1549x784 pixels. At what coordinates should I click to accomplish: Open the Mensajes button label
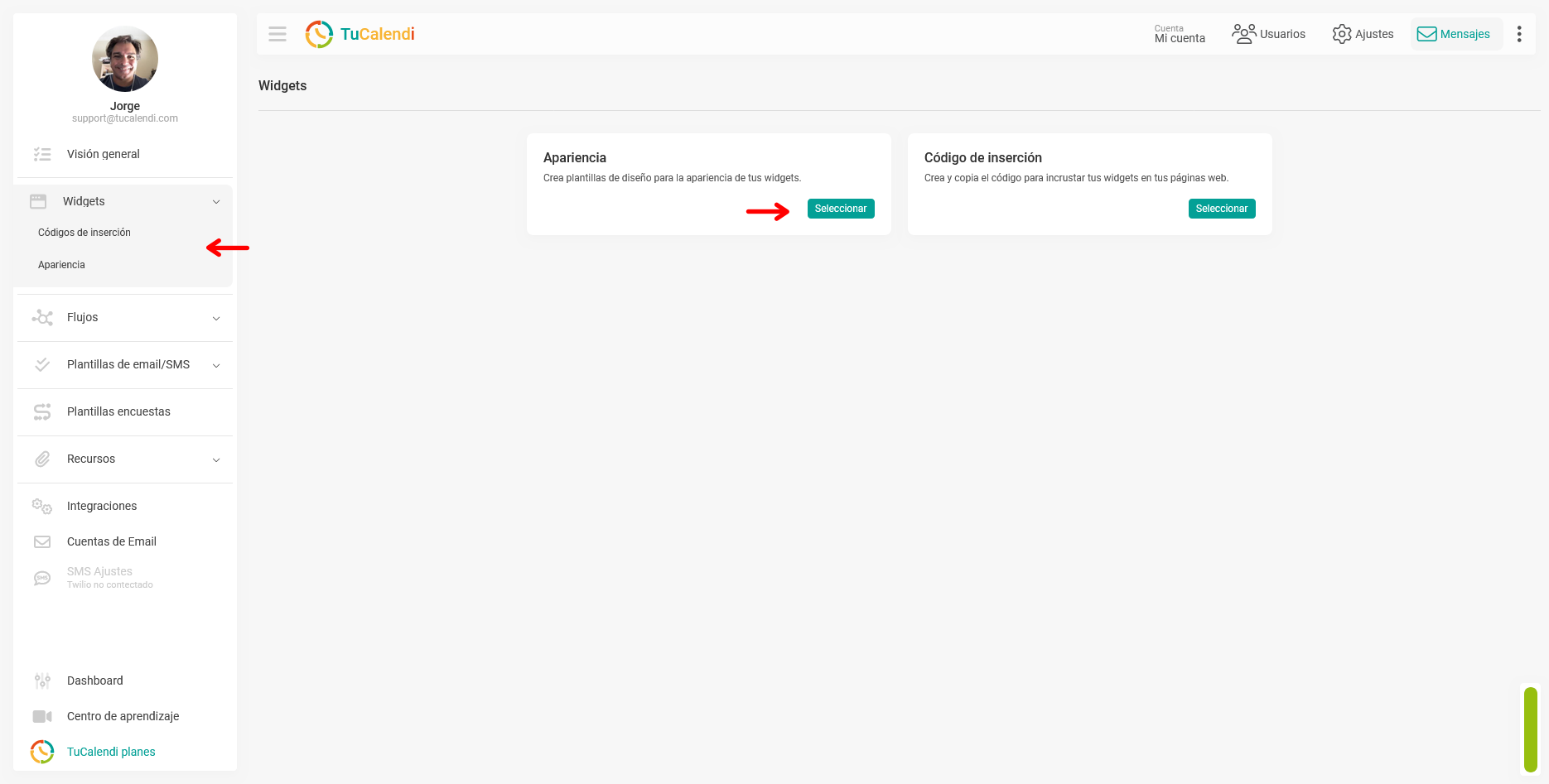point(1465,34)
